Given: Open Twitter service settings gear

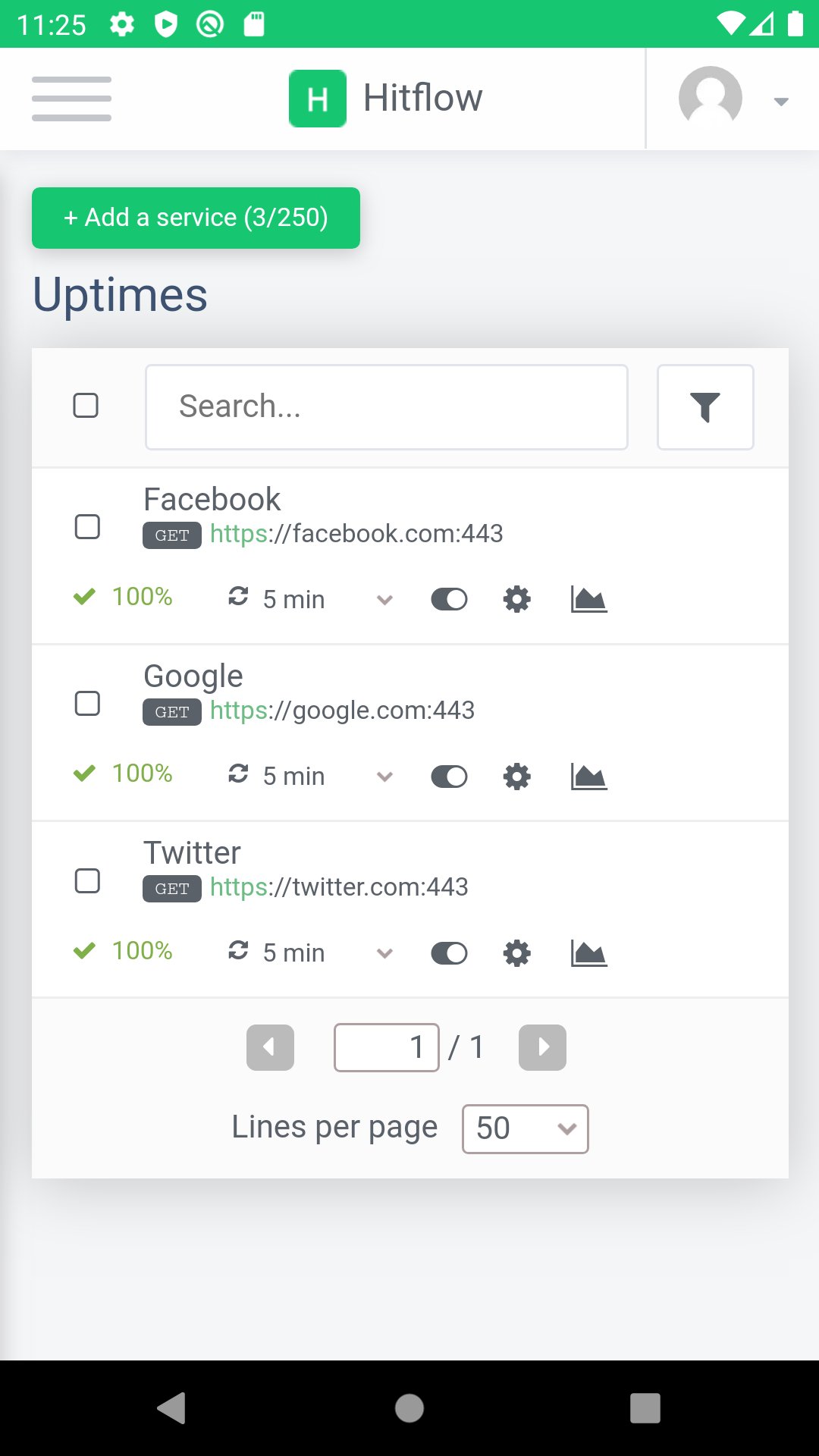Looking at the screenshot, I should [x=516, y=953].
